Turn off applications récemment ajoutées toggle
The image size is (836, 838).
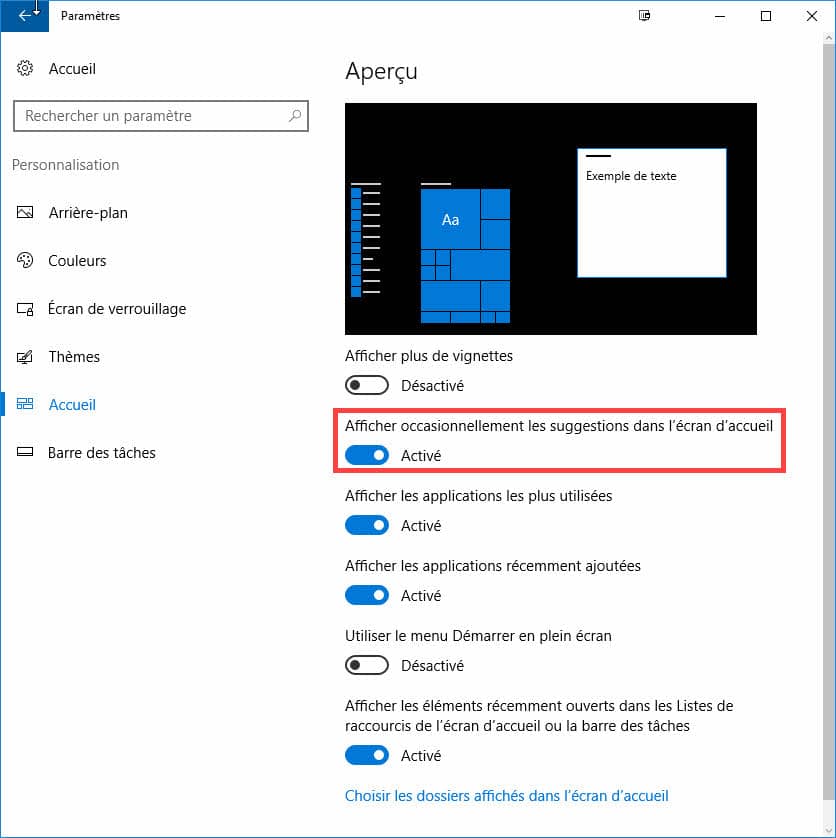[367, 595]
